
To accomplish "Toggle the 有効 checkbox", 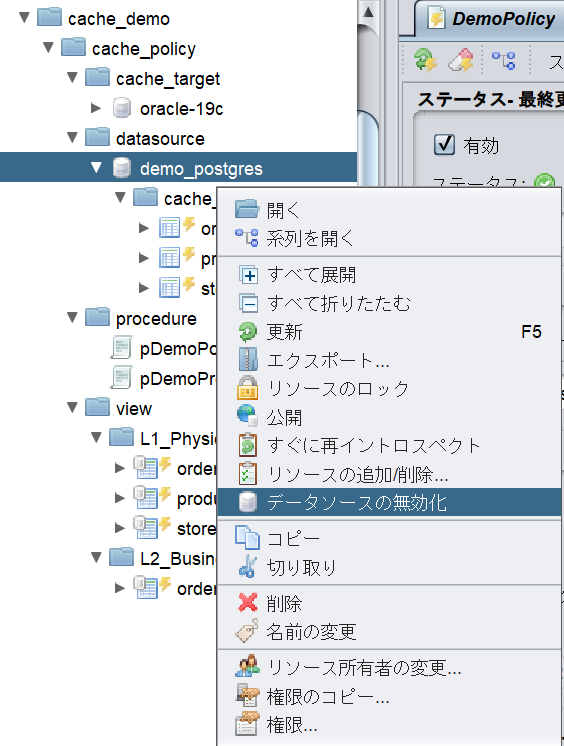I will click(445, 145).
